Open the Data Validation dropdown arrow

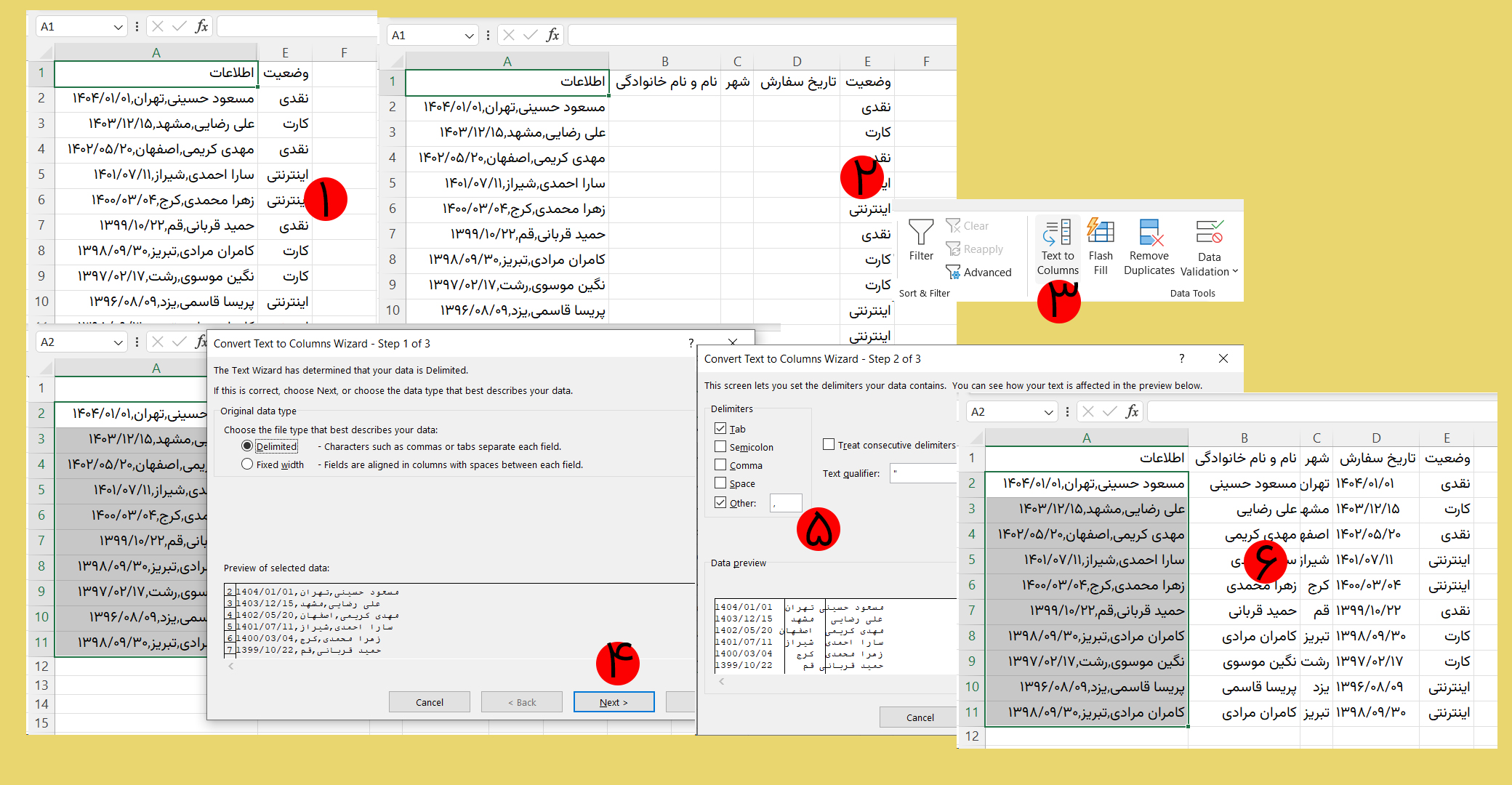pyautogui.click(x=1235, y=272)
